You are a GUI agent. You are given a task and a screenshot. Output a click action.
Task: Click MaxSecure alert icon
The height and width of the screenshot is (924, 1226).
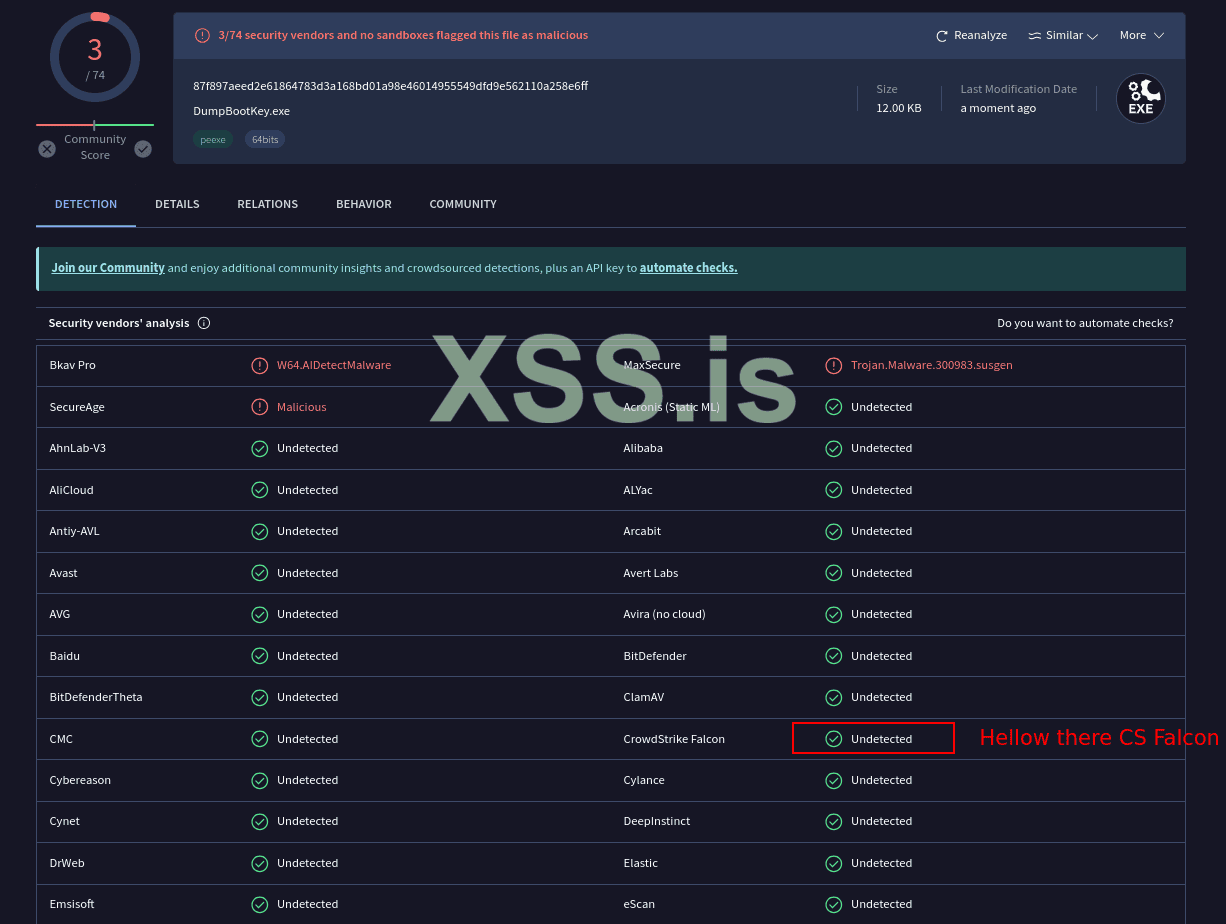(834, 365)
